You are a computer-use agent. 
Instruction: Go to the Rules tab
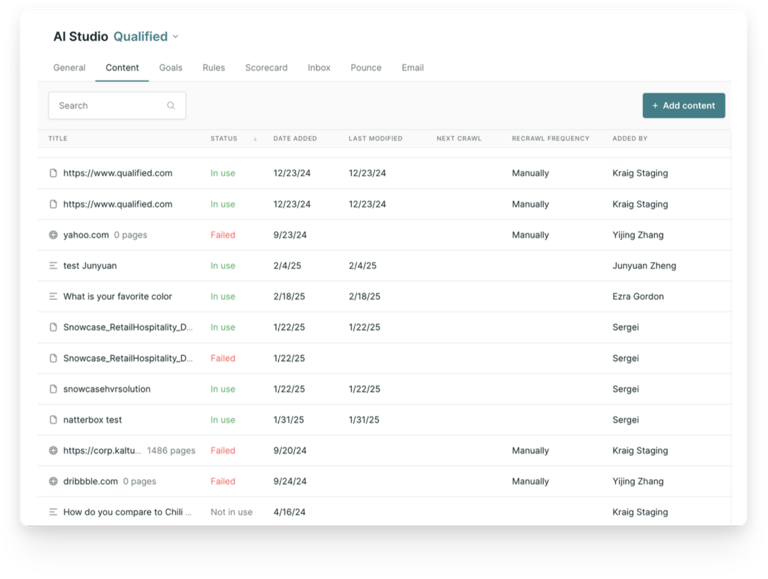[x=214, y=68]
